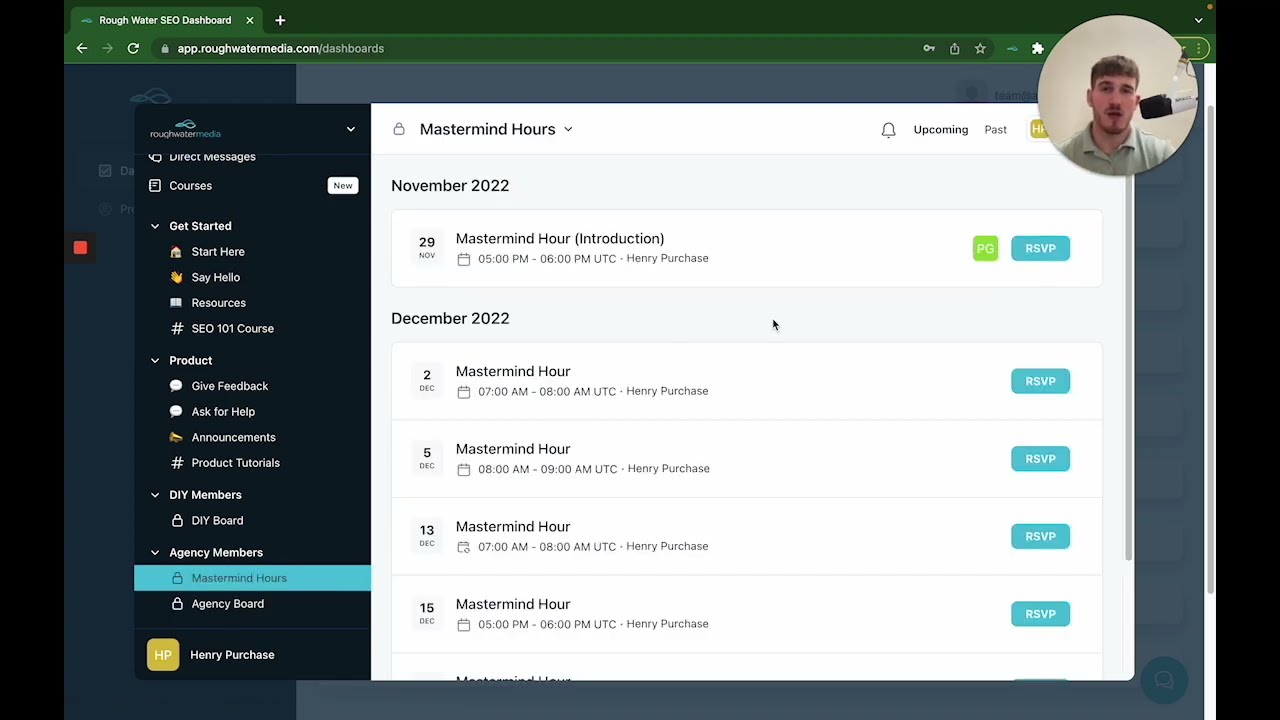Open notifications bell icon

coord(888,130)
